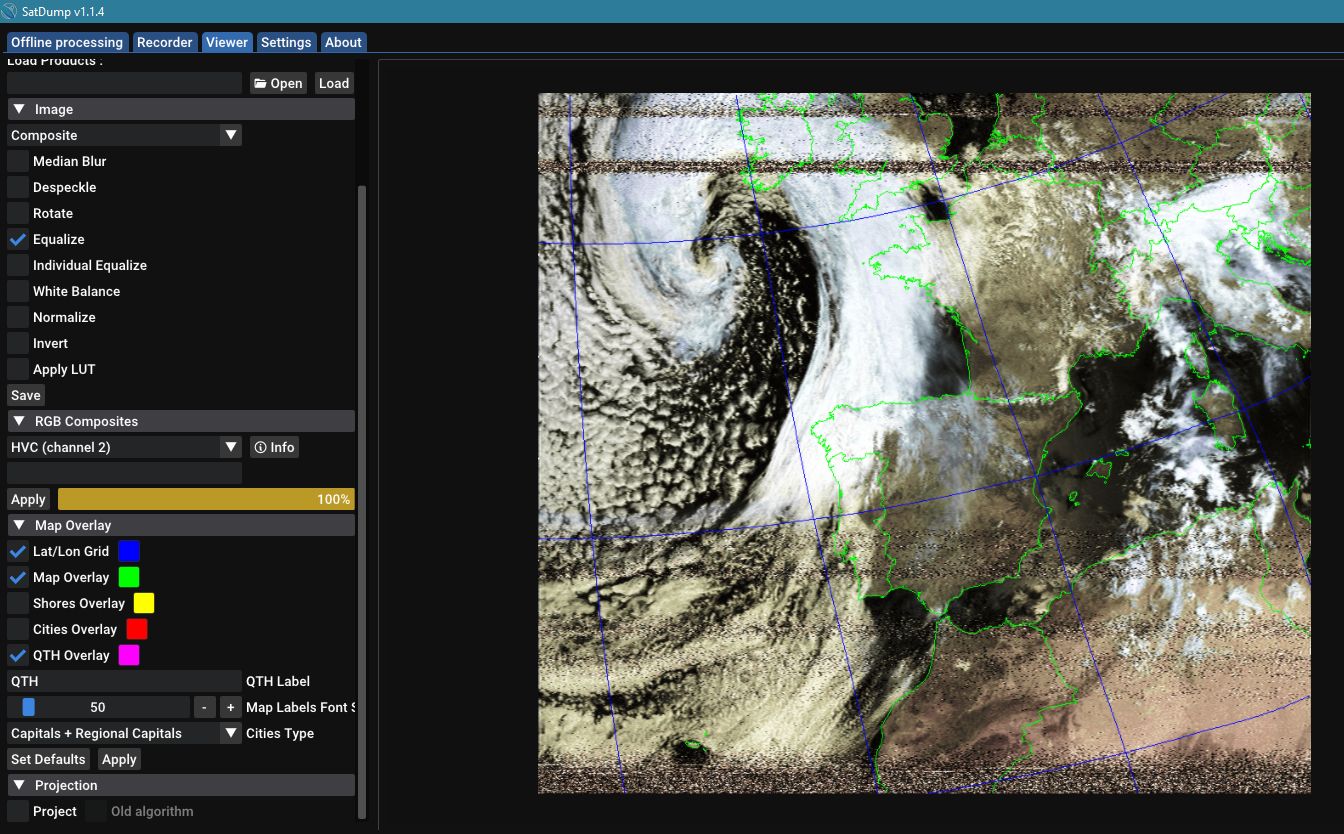Viewport: 1344px width, 834px height.
Task: Open the HVC (channel 2) composite dropdown
Action: (x=124, y=447)
